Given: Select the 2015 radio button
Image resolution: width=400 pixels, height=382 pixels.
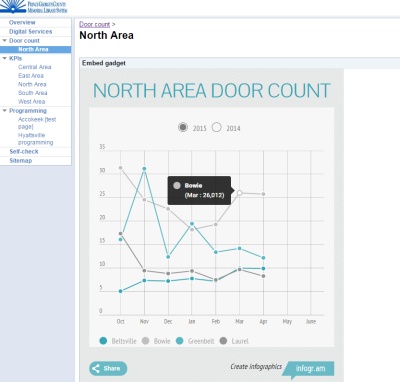Looking at the screenshot, I should tap(183, 127).
